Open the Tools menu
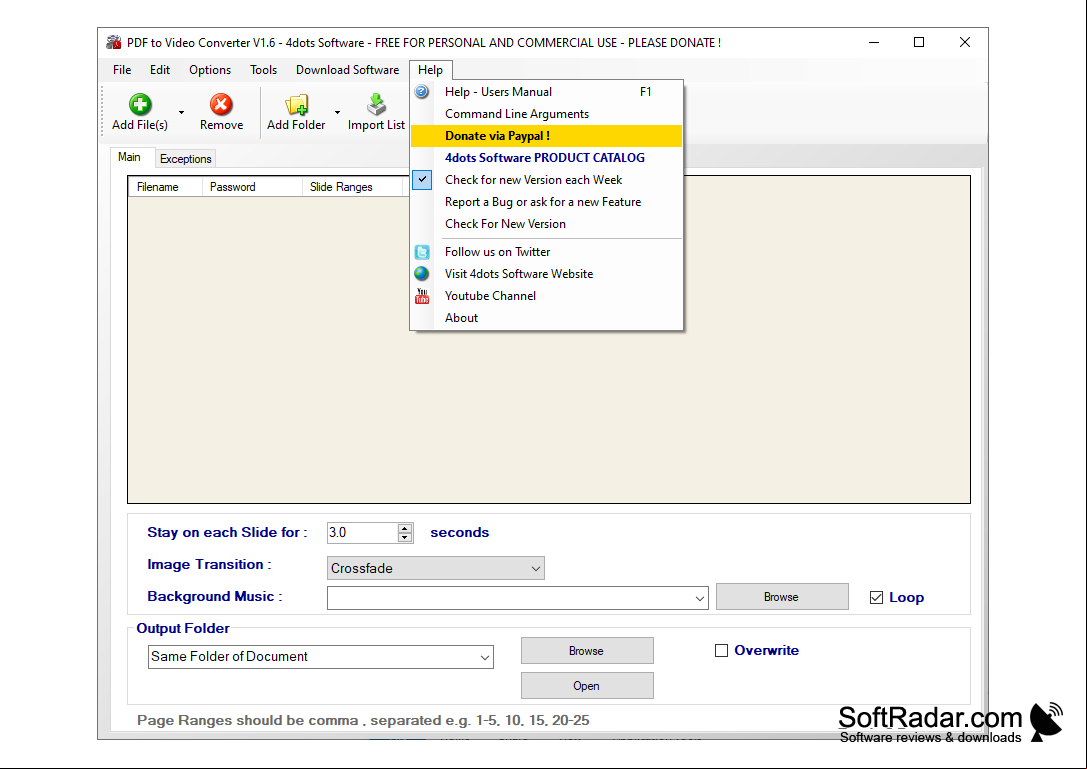The image size is (1087, 769). pyautogui.click(x=263, y=70)
